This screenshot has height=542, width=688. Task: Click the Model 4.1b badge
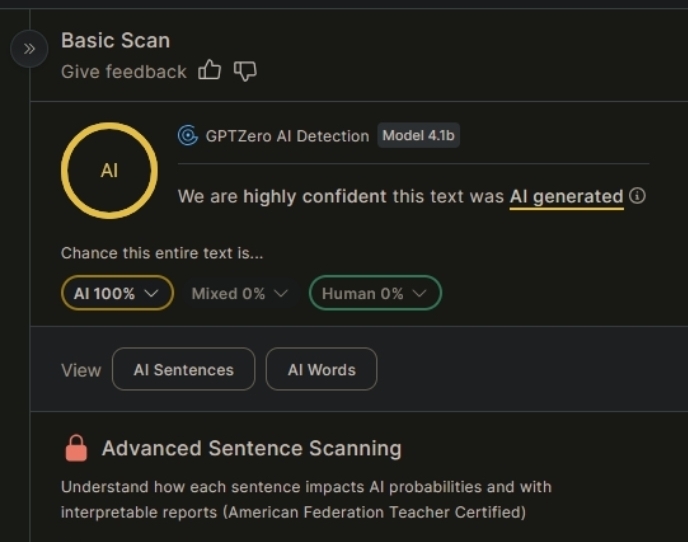pos(418,136)
